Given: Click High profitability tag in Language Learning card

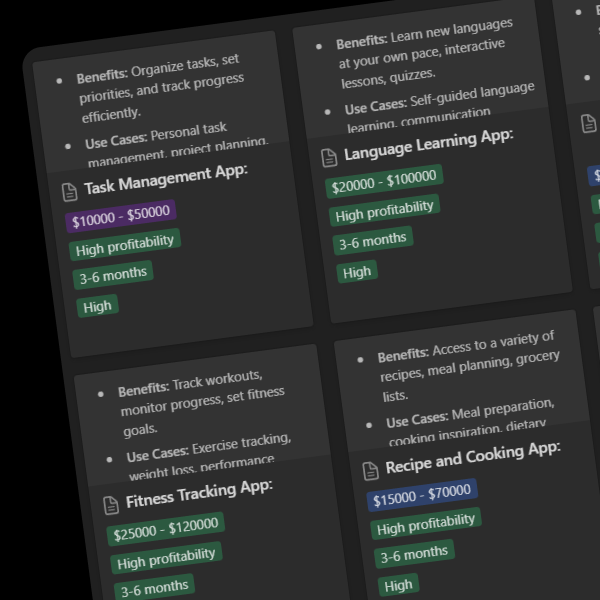Looking at the screenshot, I should point(384,210).
